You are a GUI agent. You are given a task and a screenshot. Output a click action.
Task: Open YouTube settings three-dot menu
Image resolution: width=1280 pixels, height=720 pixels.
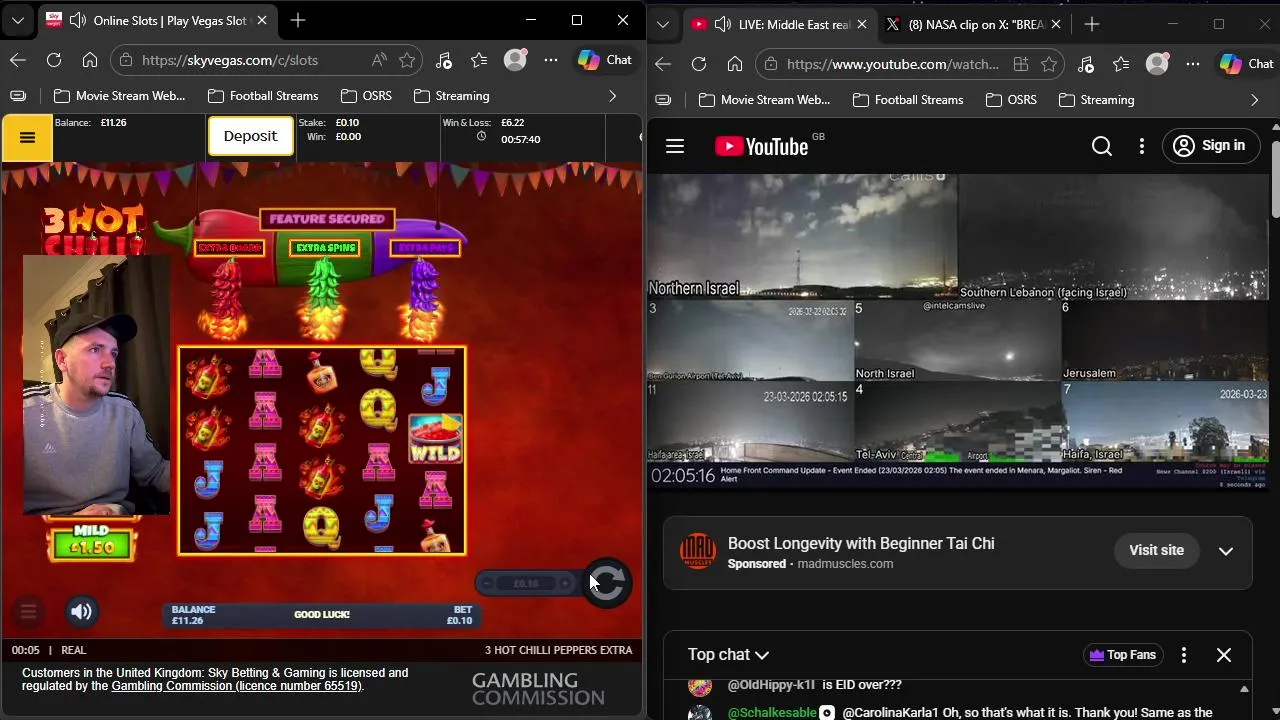[x=1142, y=146]
